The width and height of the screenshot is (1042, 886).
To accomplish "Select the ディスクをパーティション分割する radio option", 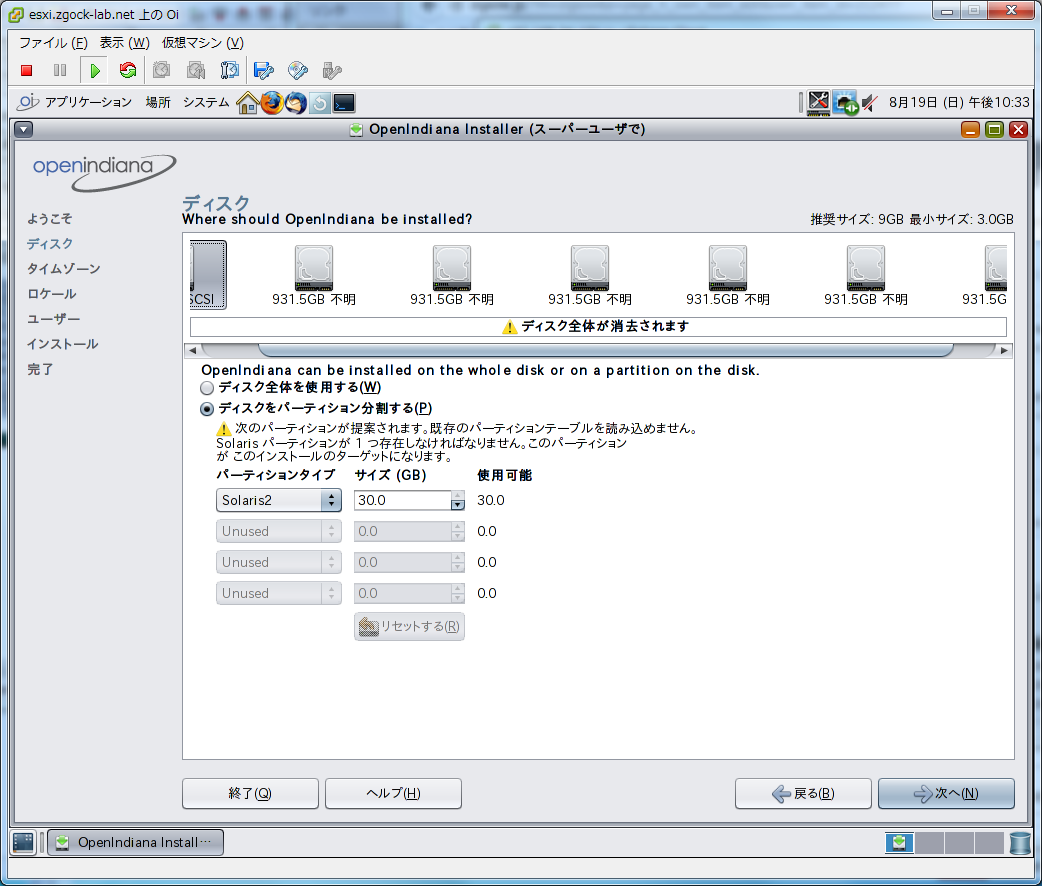I will [207, 409].
